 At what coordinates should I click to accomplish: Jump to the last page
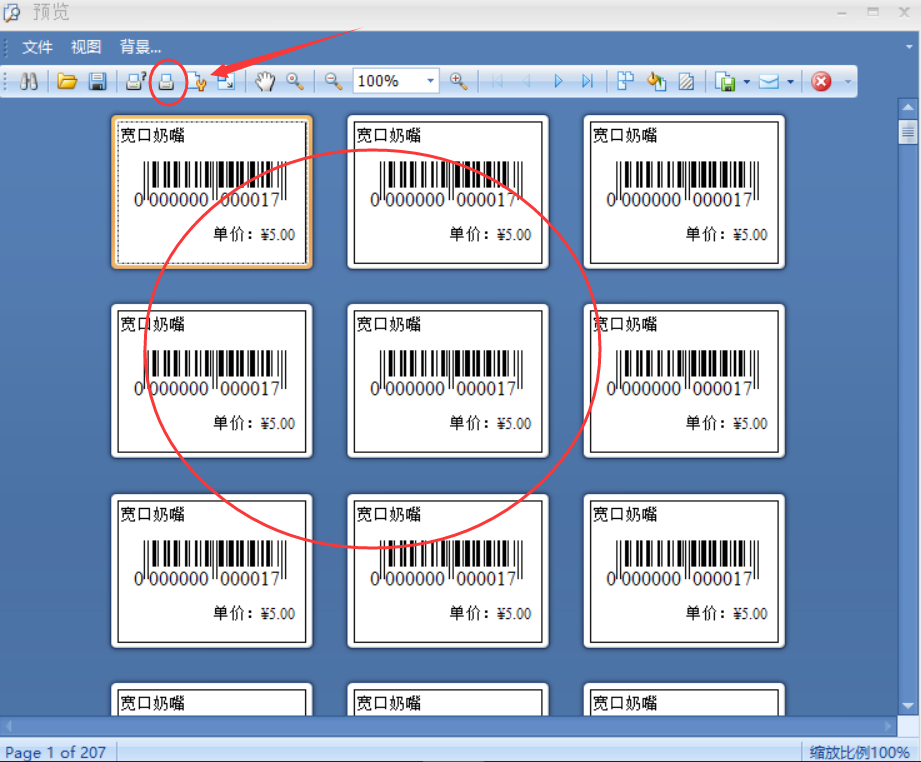click(587, 82)
